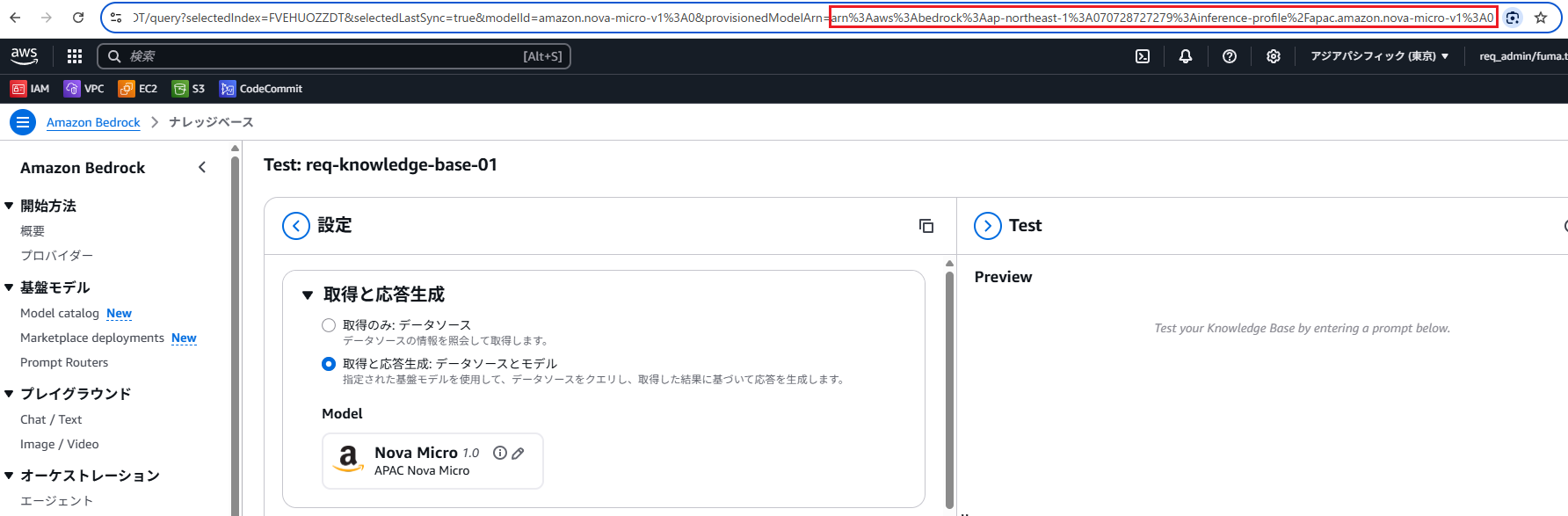1568x516 pixels.
Task: Launch CloudShell from the top bar
Action: coord(1143,56)
